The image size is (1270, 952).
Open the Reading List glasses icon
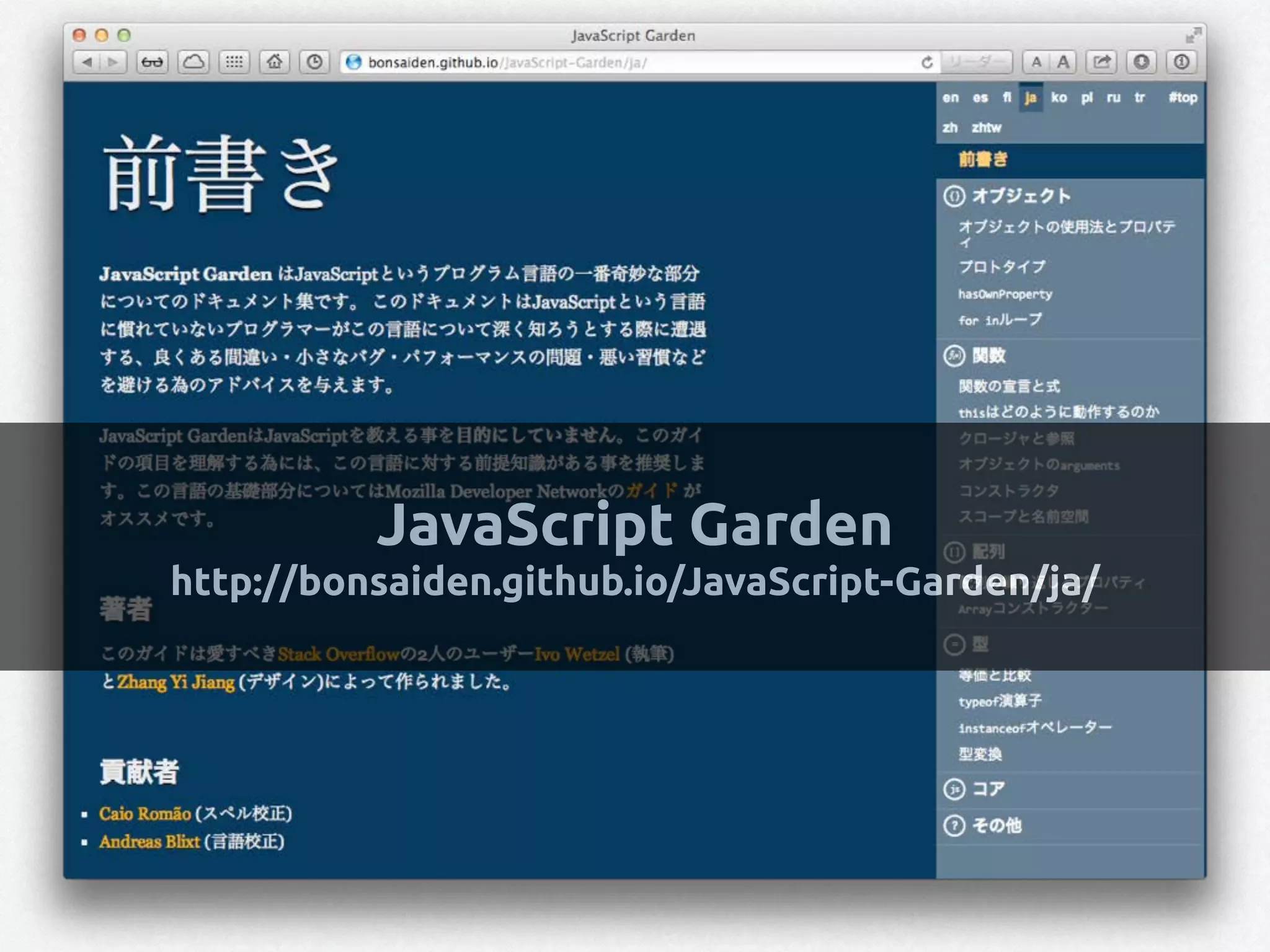coord(153,62)
